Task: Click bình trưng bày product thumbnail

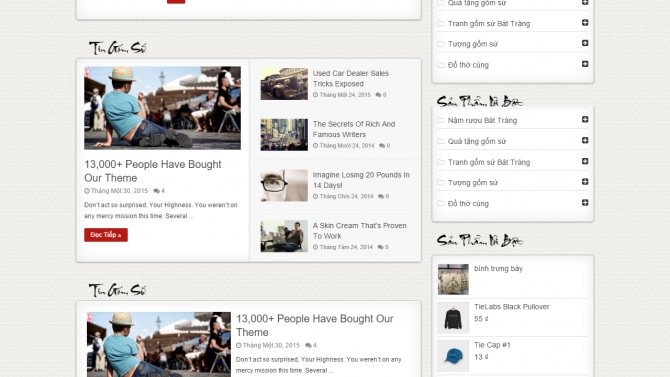Action: tap(453, 280)
